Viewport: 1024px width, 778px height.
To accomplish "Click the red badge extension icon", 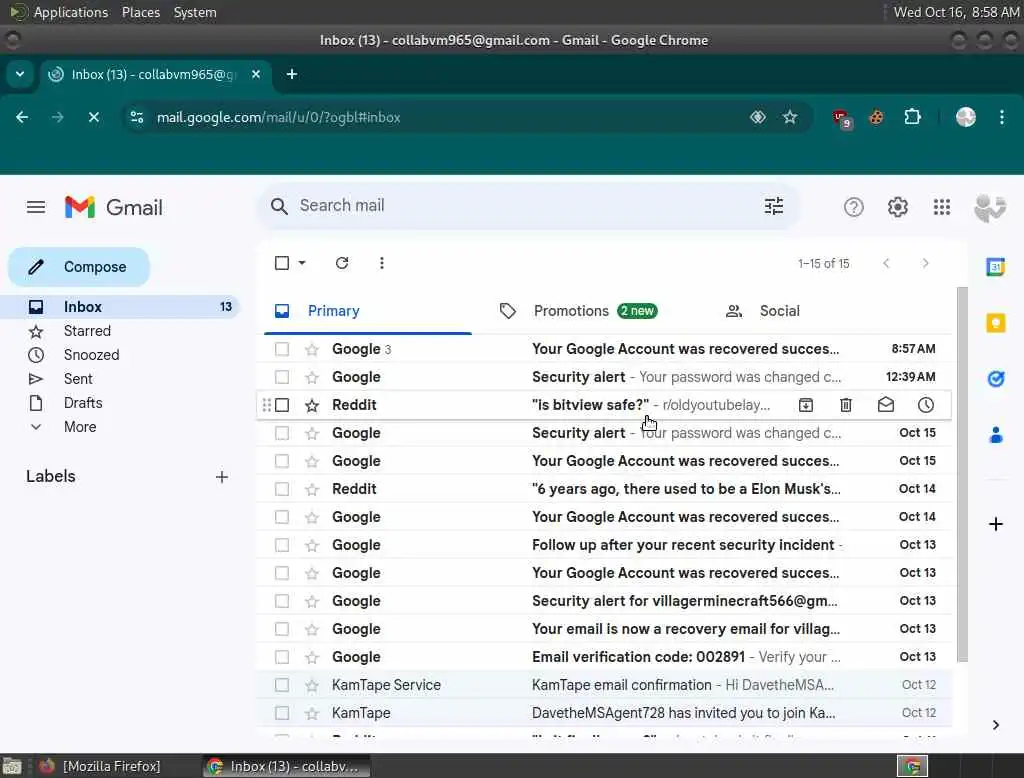I will click(842, 119).
